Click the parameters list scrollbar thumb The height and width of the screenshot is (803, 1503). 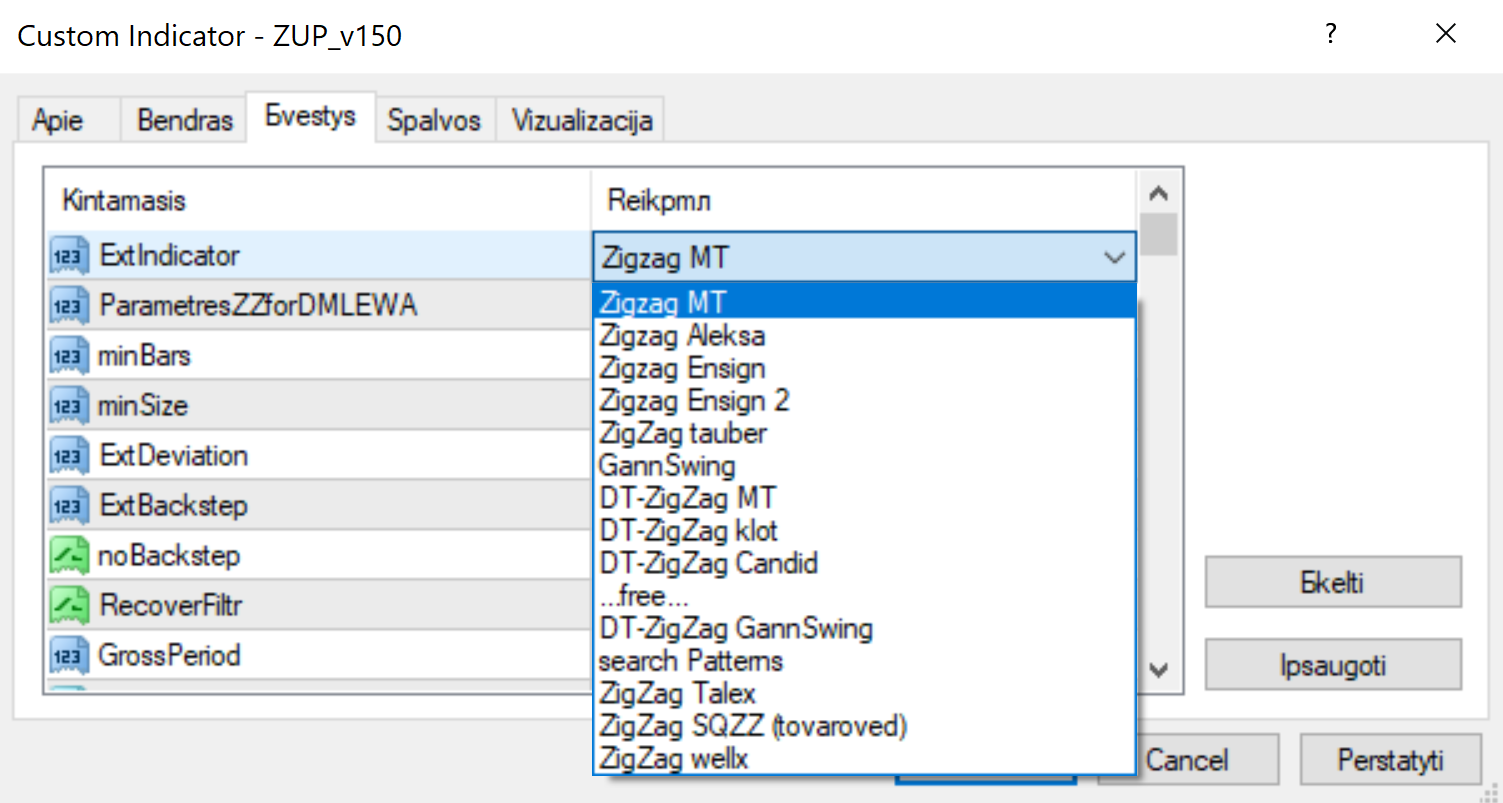1160,235
